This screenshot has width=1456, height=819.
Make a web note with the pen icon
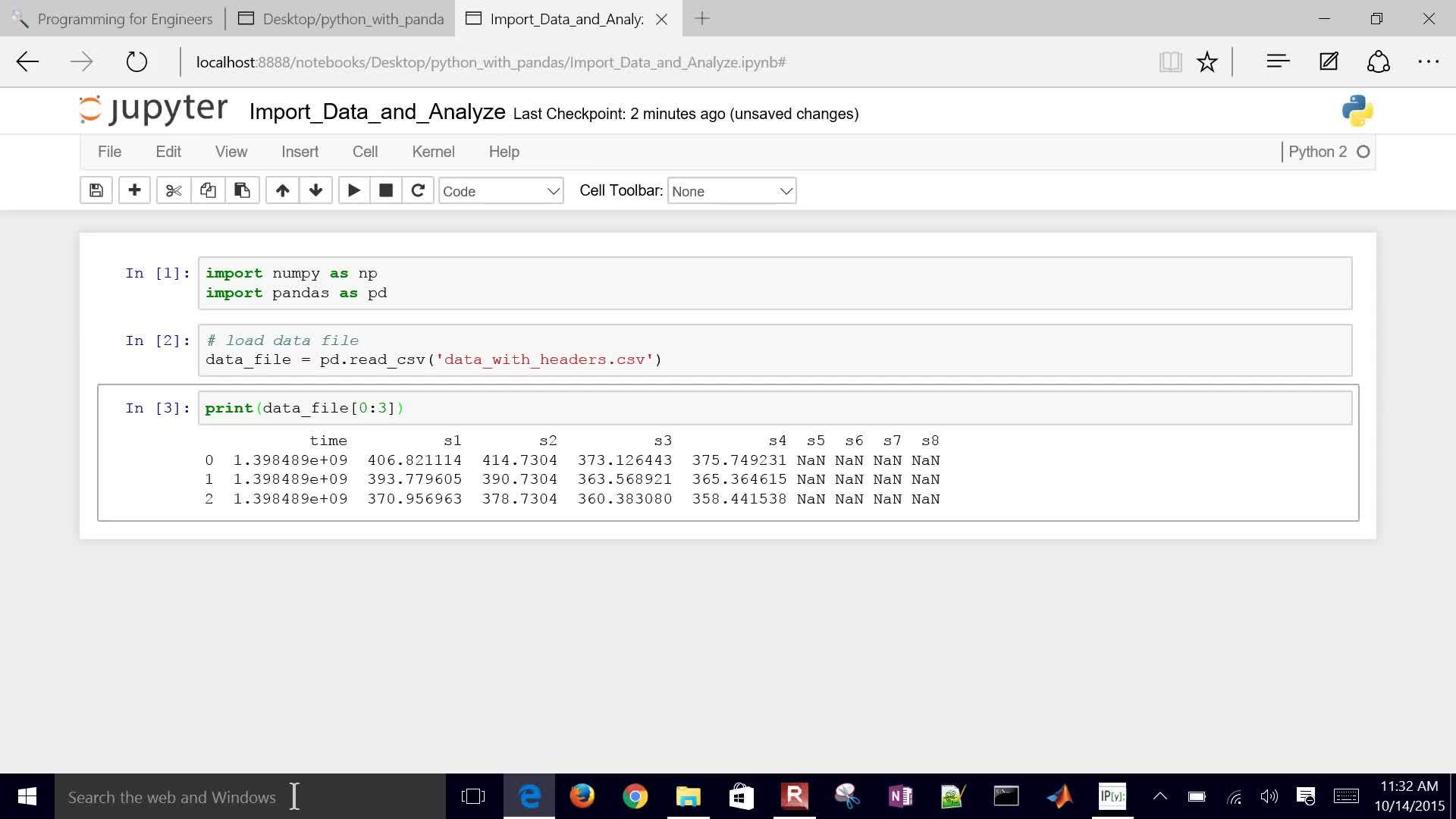1329,62
